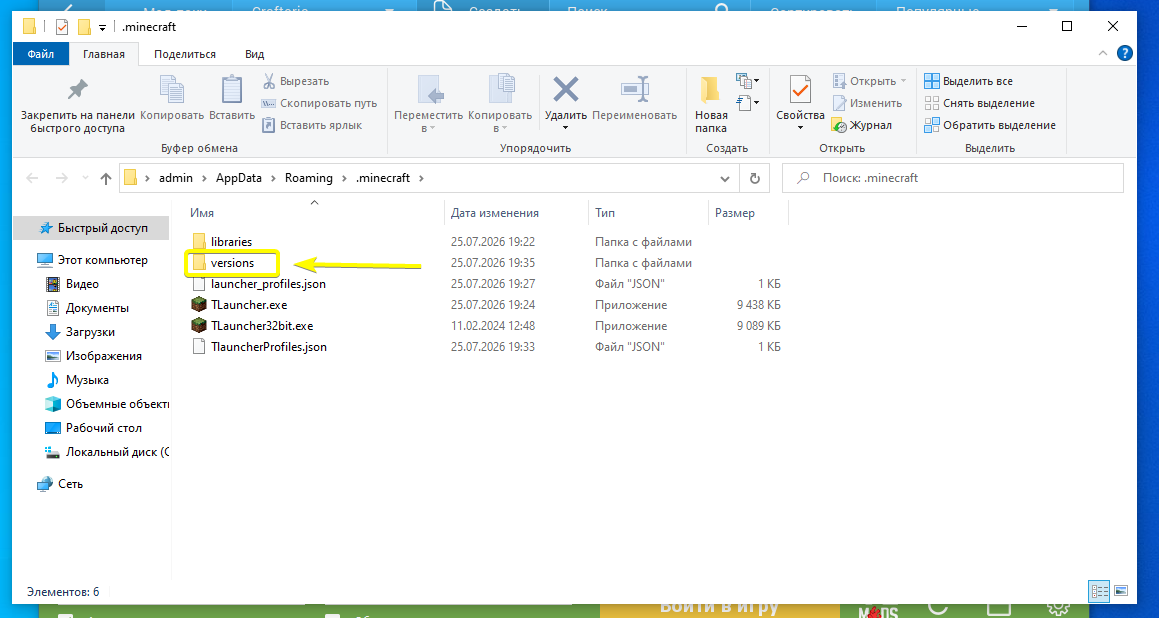Click the Копировать ribbon icon
Image resolution: width=1159 pixels, height=618 pixels.
point(171,91)
